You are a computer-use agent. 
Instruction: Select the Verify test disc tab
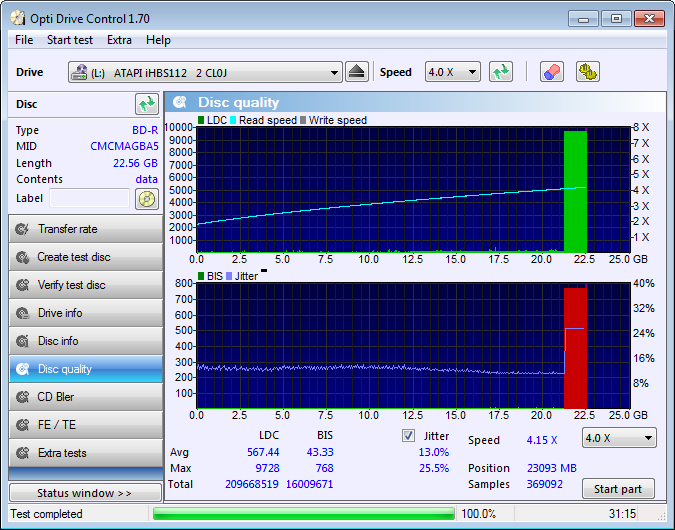[86, 285]
